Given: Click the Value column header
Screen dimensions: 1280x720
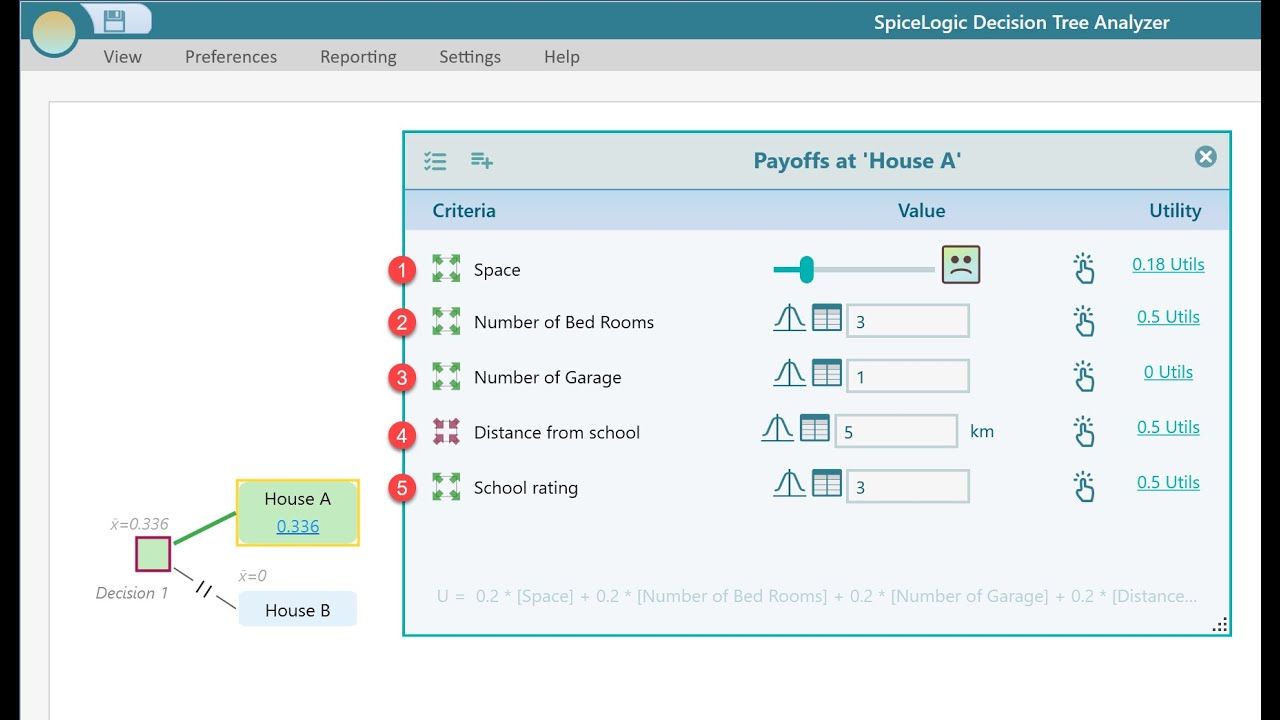Looking at the screenshot, I should point(921,210).
